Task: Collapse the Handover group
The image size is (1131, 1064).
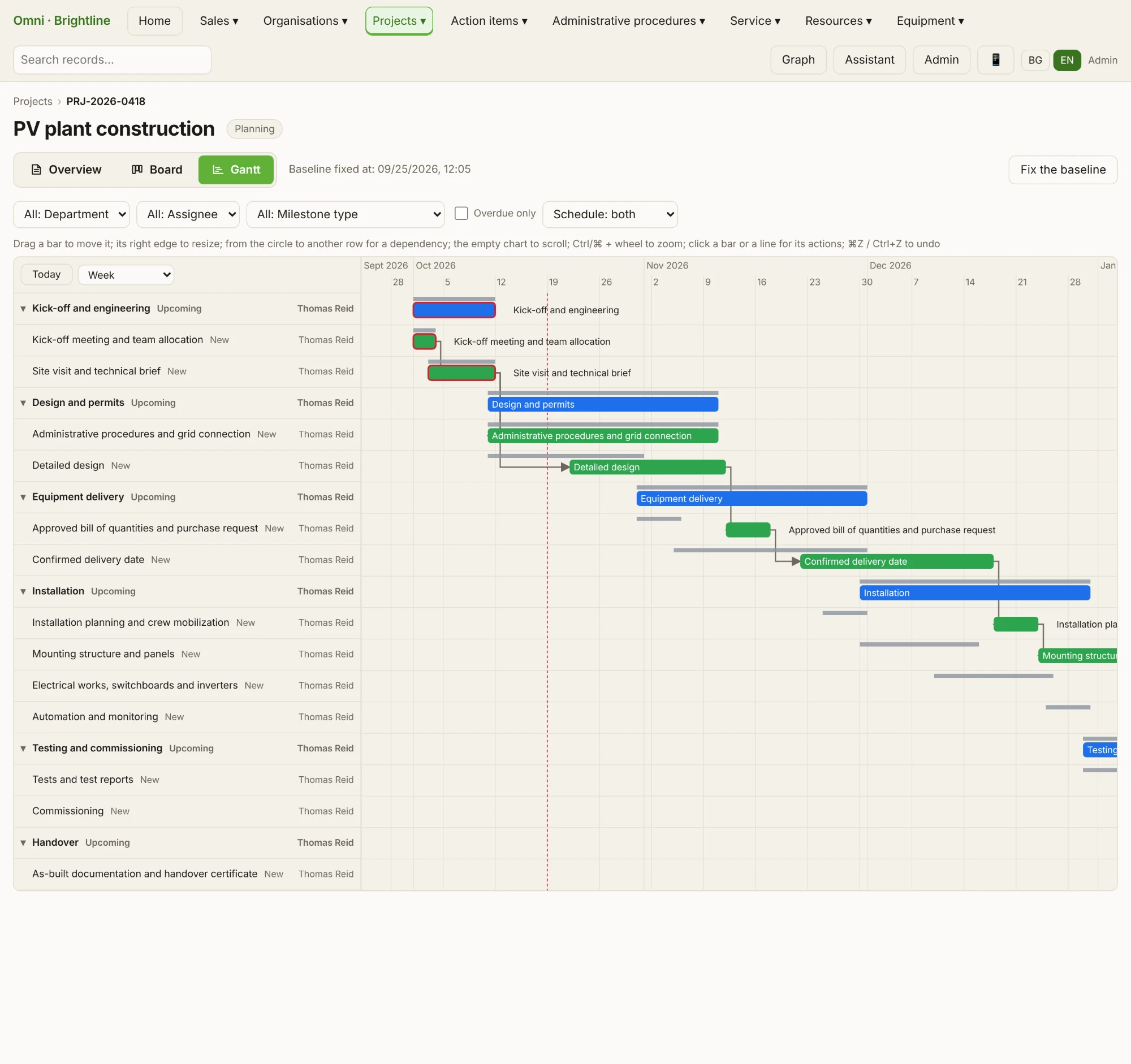Action: pos(23,843)
